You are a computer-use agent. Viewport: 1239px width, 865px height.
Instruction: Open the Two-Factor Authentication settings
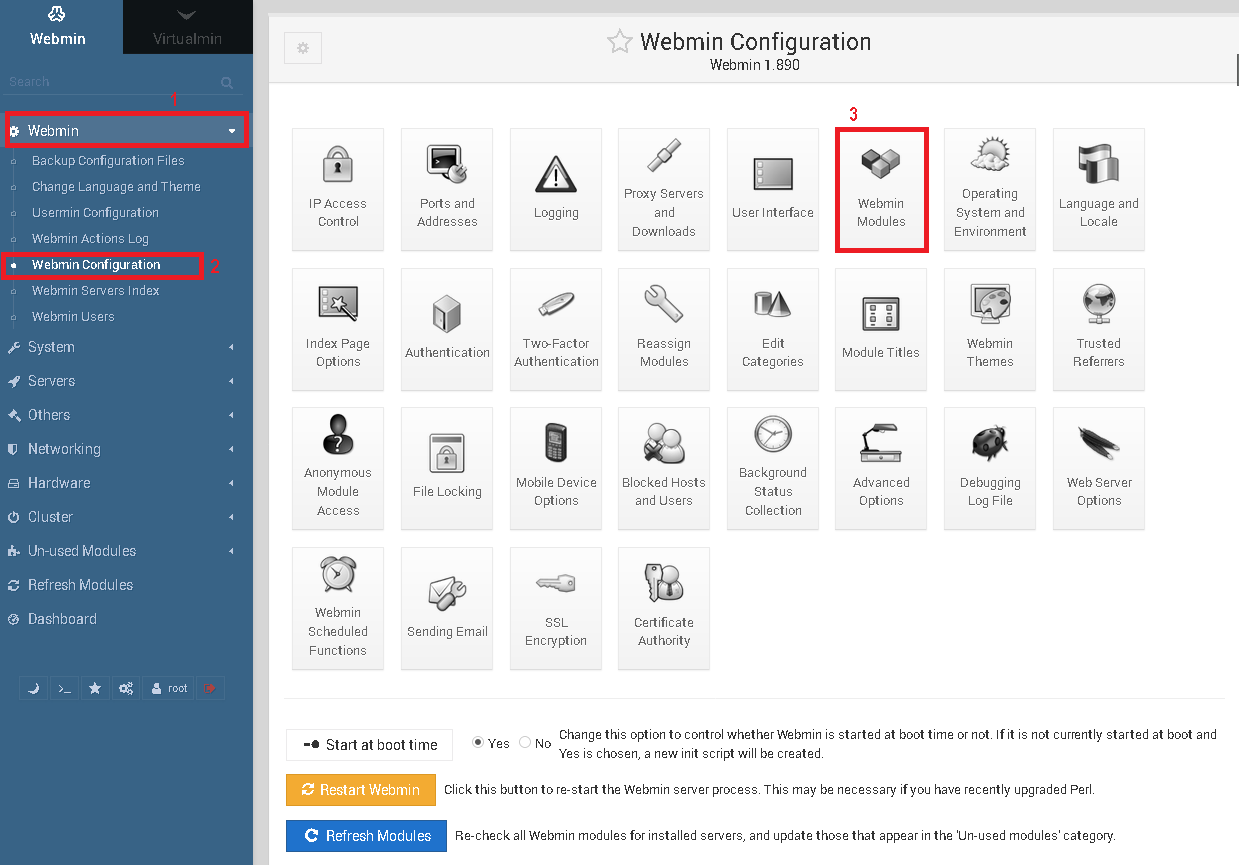(555, 329)
